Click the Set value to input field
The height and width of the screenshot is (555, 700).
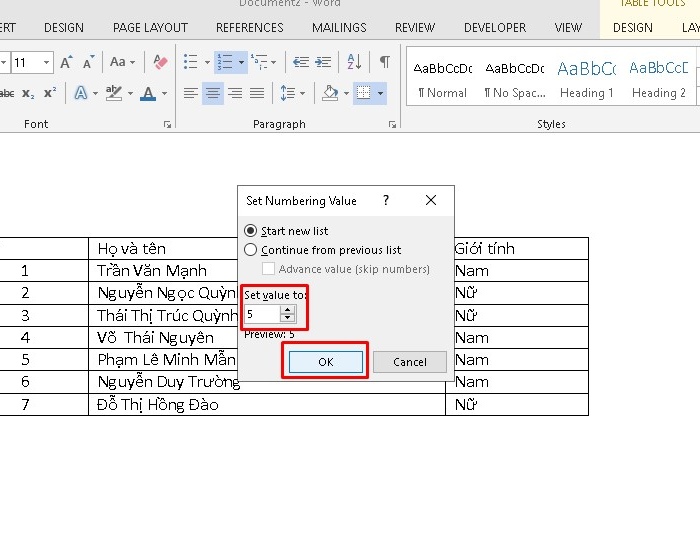[262, 314]
